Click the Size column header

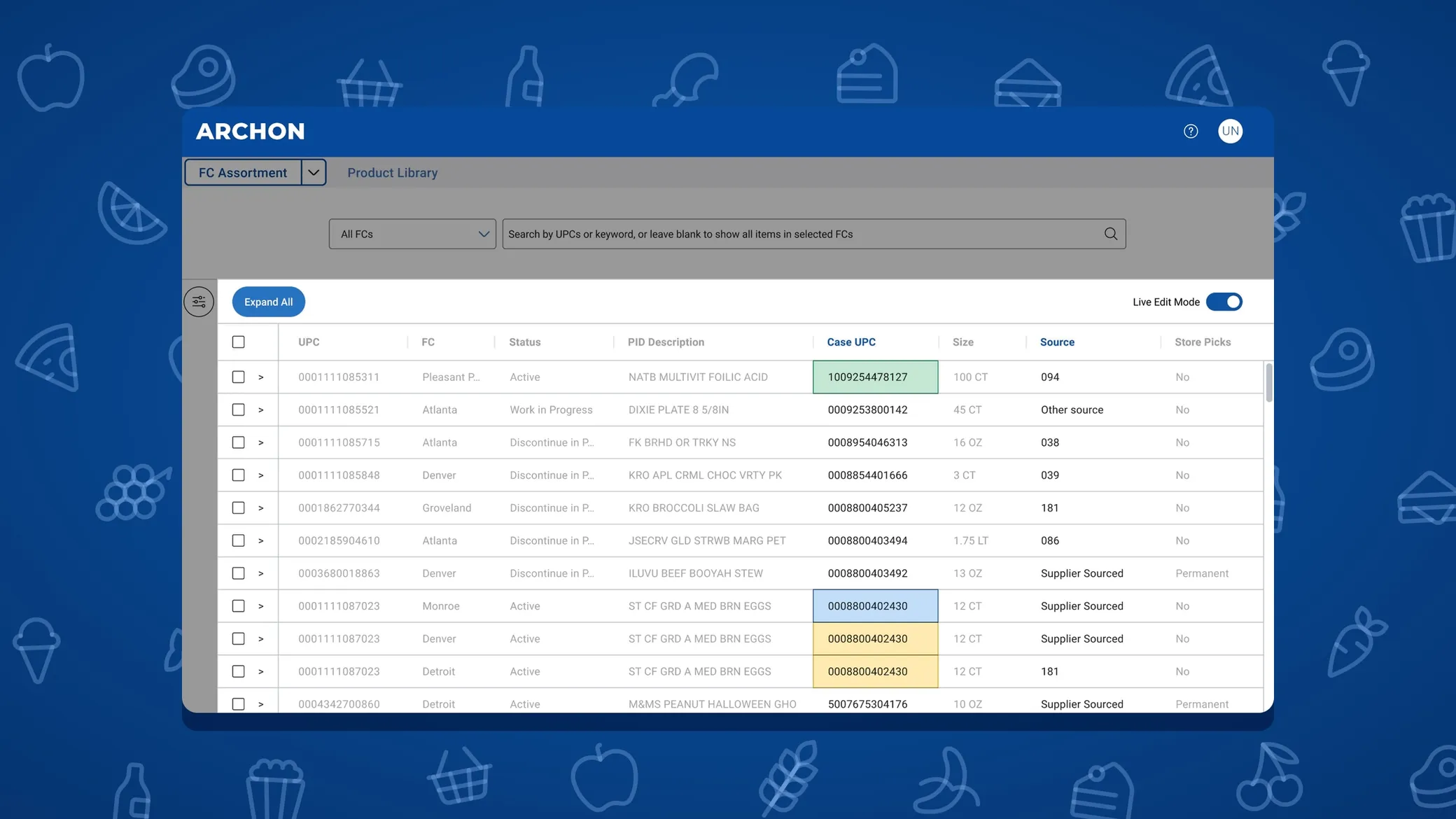(962, 342)
